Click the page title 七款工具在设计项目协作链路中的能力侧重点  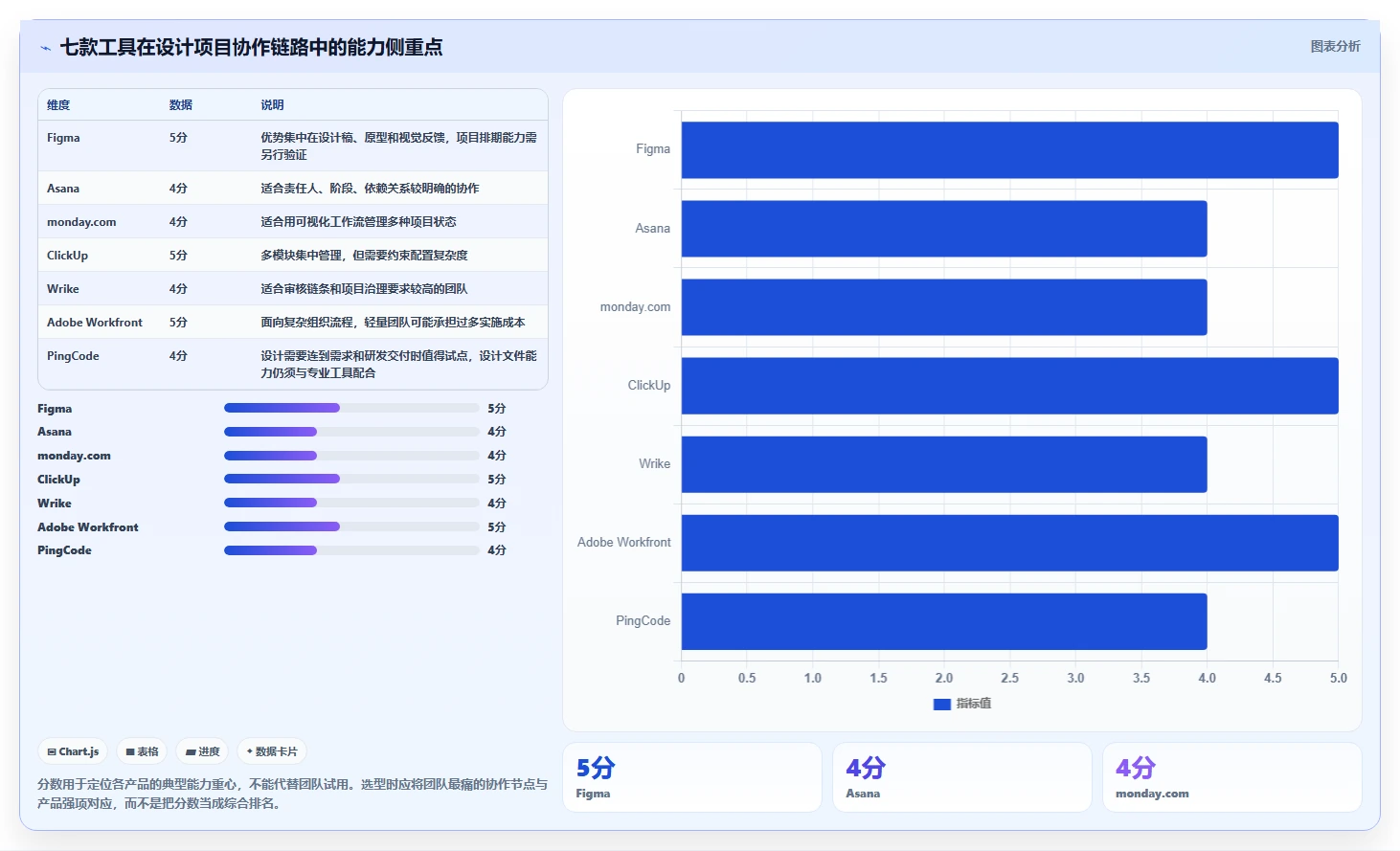(251, 47)
